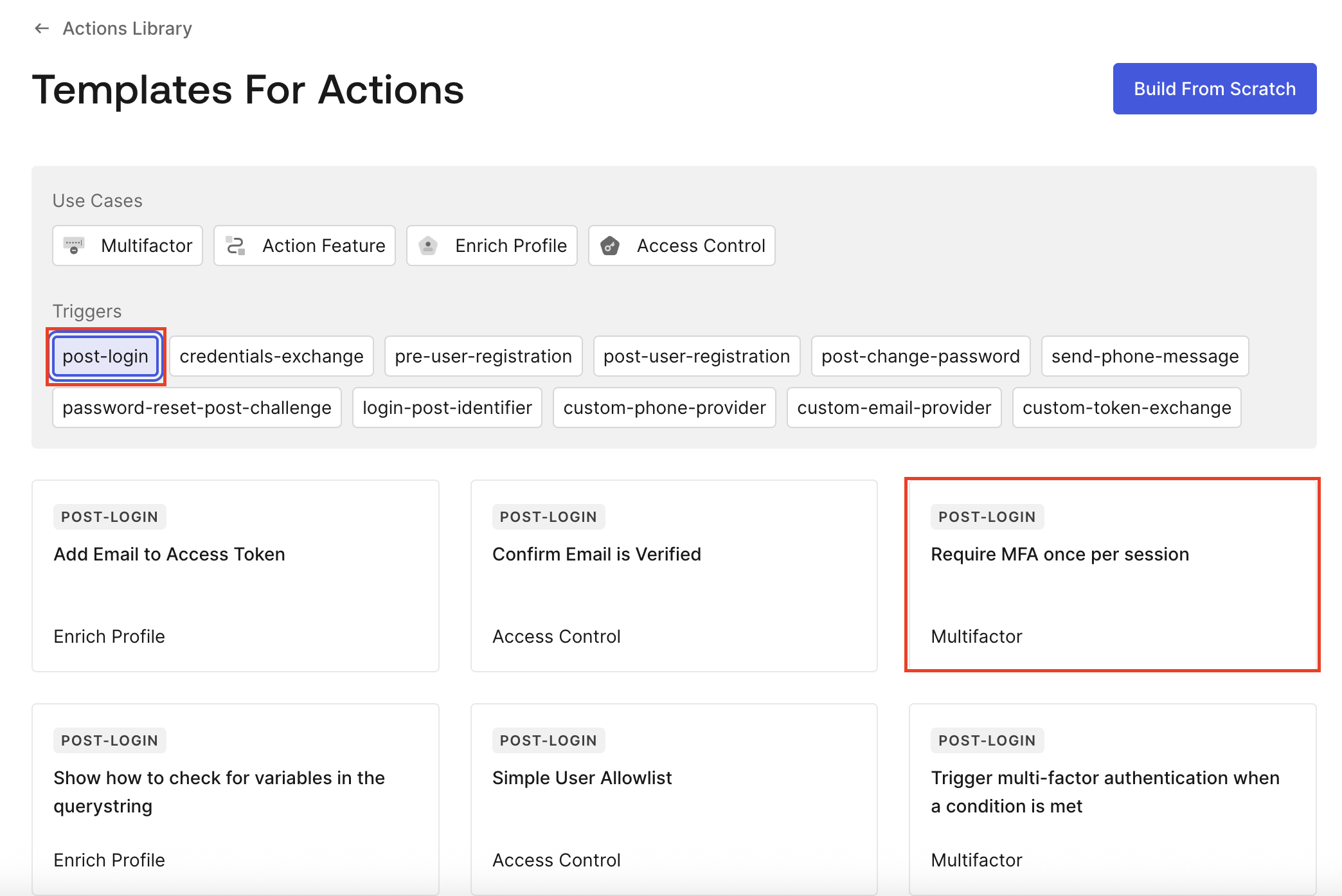The height and width of the screenshot is (896, 1342).
Task: Click the Action Feature flow icon
Action: [x=236, y=246]
